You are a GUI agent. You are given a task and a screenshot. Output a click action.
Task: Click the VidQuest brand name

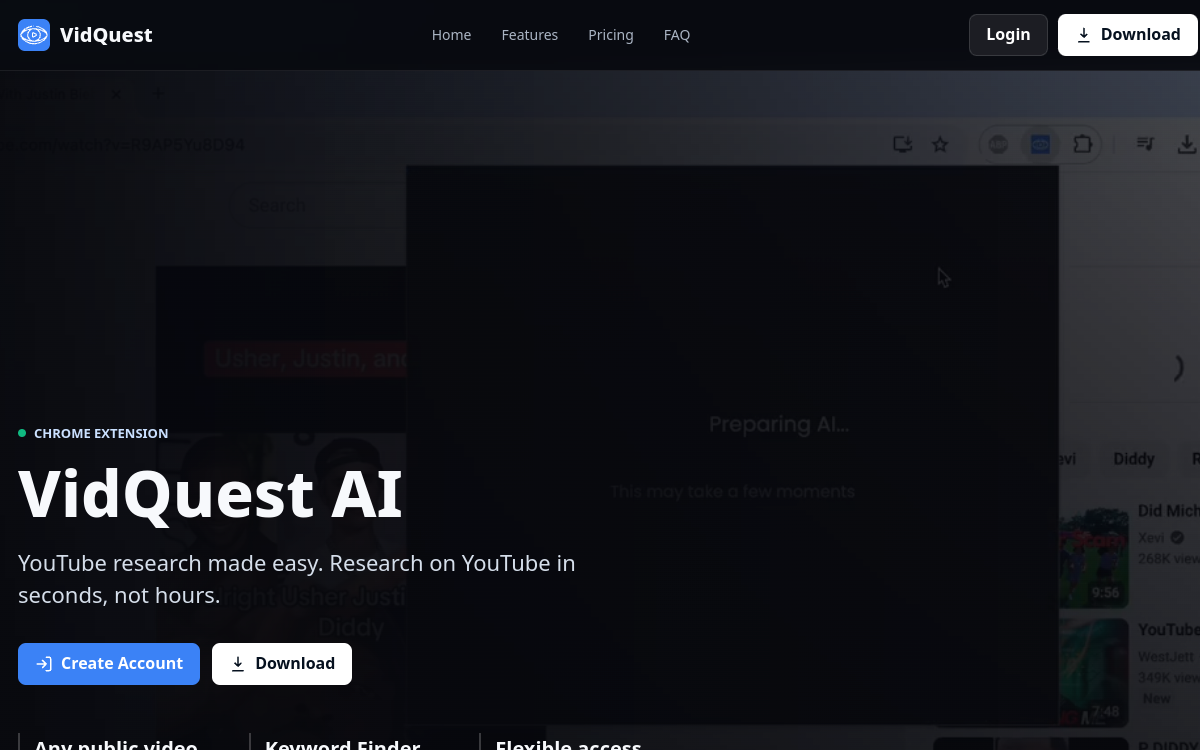tap(106, 35)
